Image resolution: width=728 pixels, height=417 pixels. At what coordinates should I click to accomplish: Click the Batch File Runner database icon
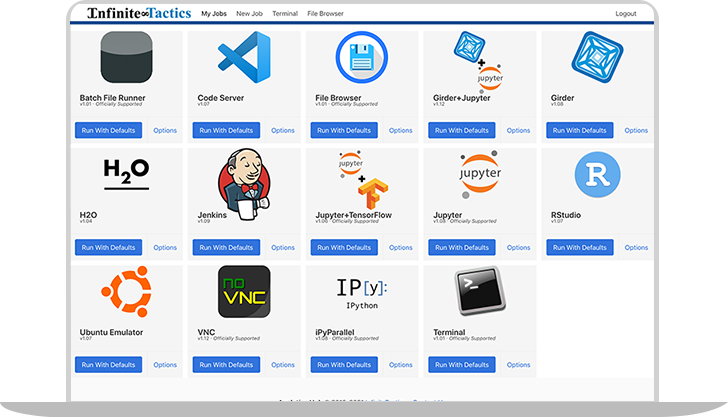[x=126, y=57]
